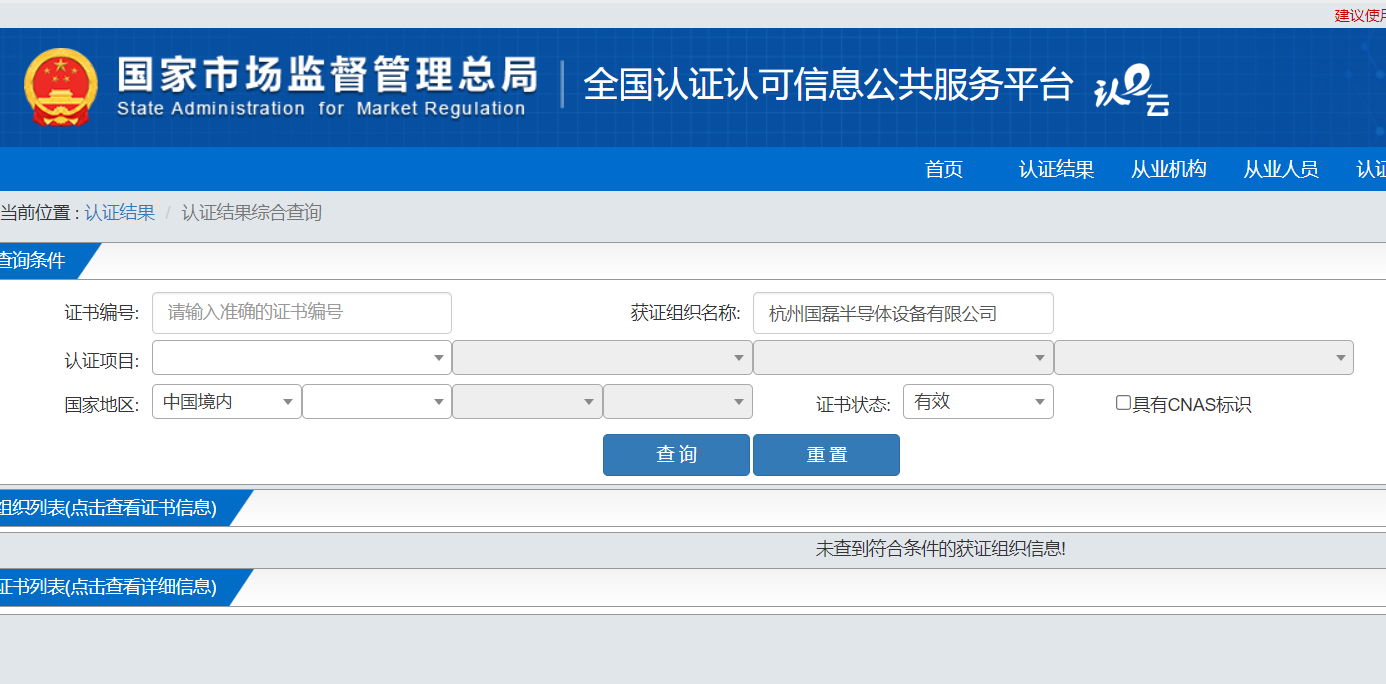Open the fourth 认证项目 dropdown
Image resolution: width=1386 pixels, height=684 pixels.
[x=1204, y=357]
